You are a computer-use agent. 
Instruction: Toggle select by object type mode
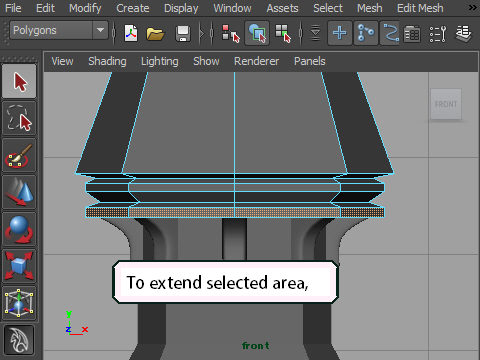tap(257, 33)
